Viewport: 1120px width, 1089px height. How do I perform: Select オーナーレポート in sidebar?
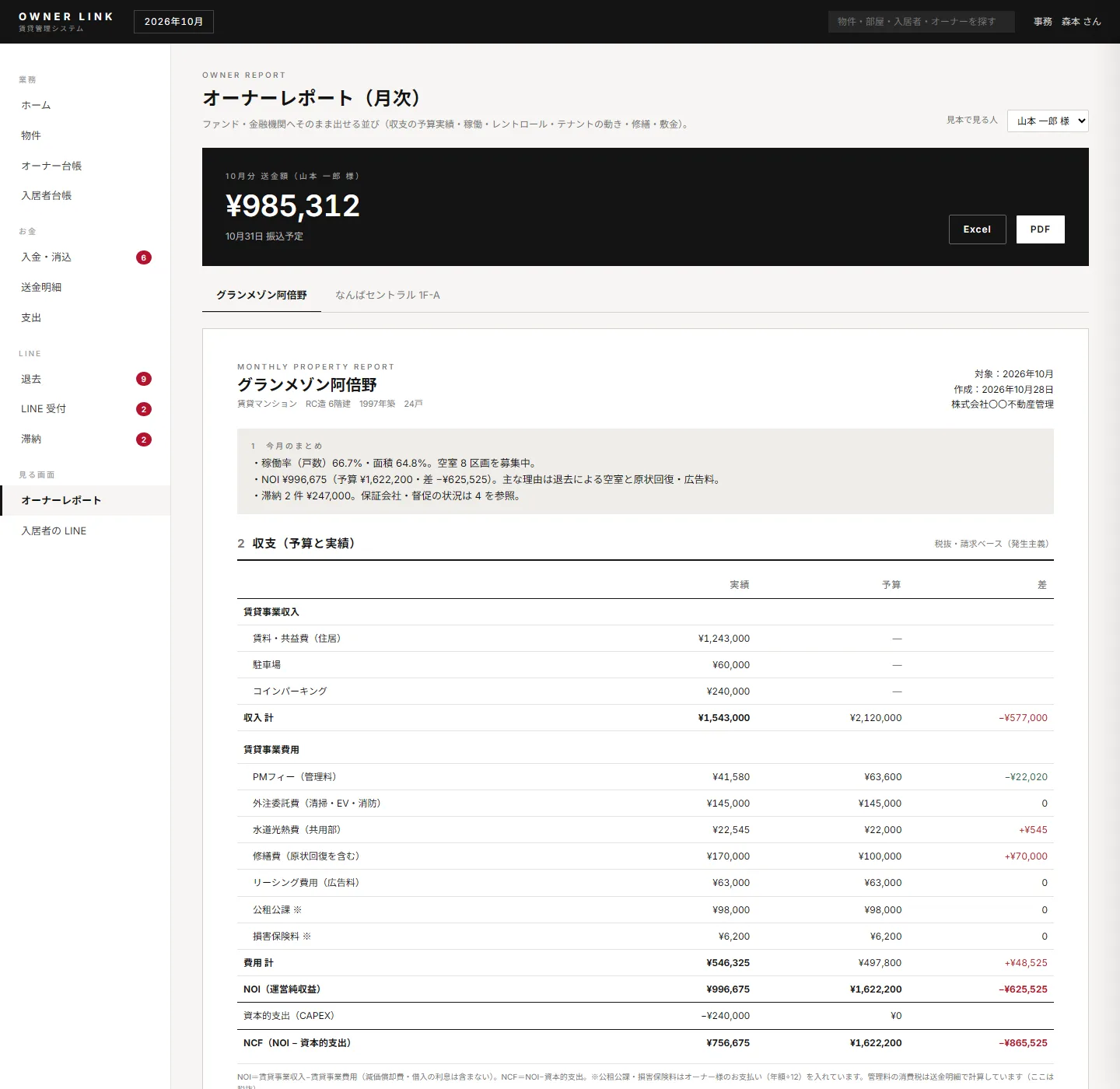click(x=86, y=500)
